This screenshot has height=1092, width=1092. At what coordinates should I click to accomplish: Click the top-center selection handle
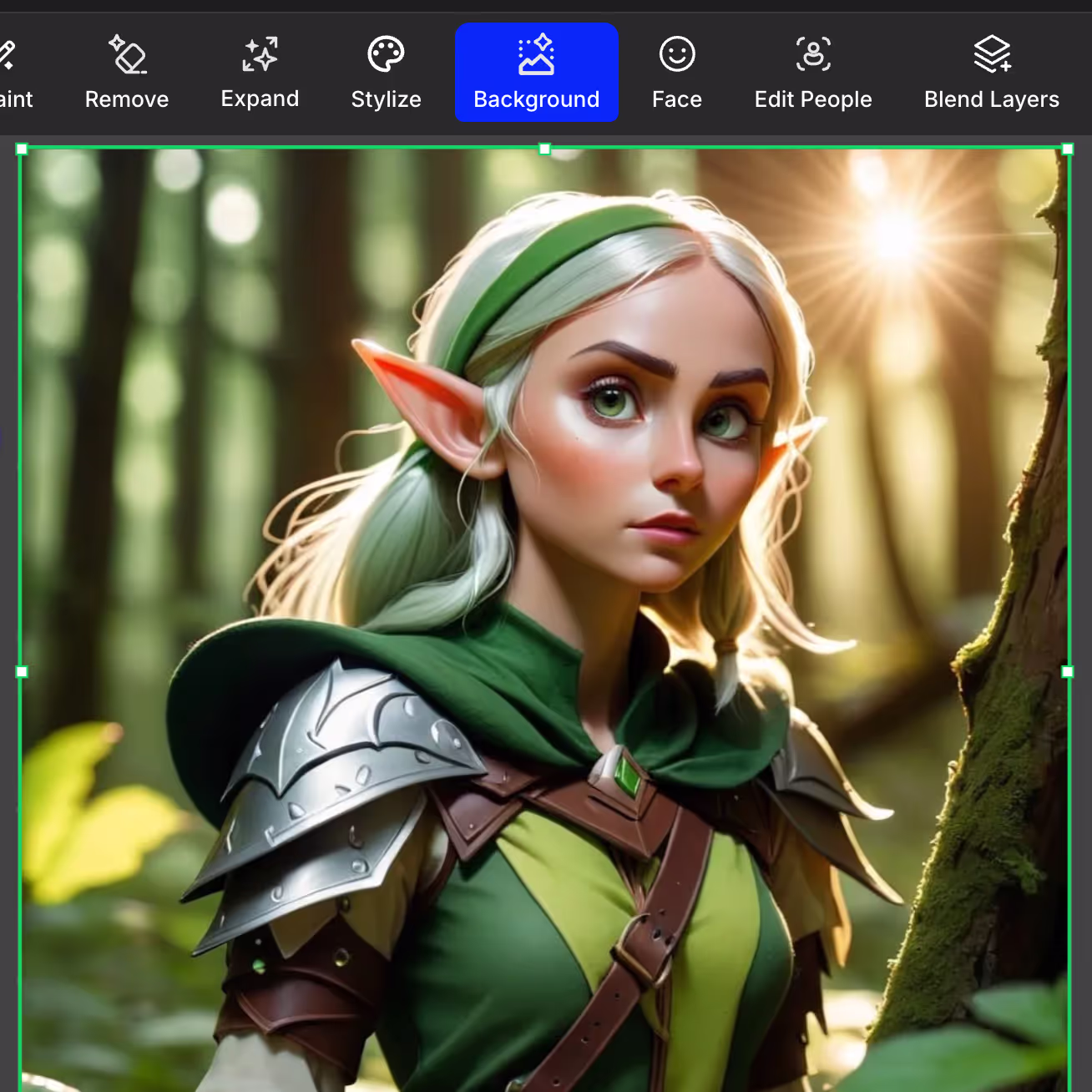544,149
